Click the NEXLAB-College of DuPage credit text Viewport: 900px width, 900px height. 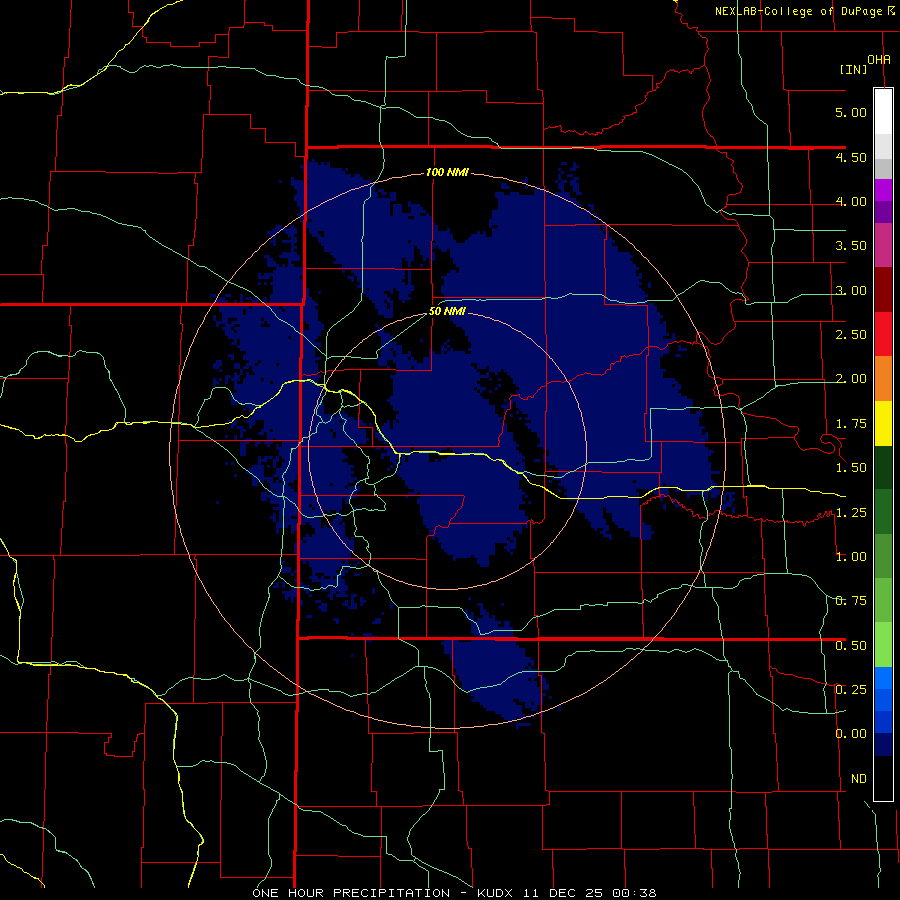[x=798, y=11]
